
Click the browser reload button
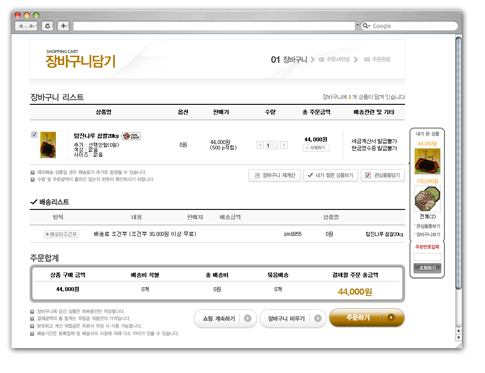48,26
